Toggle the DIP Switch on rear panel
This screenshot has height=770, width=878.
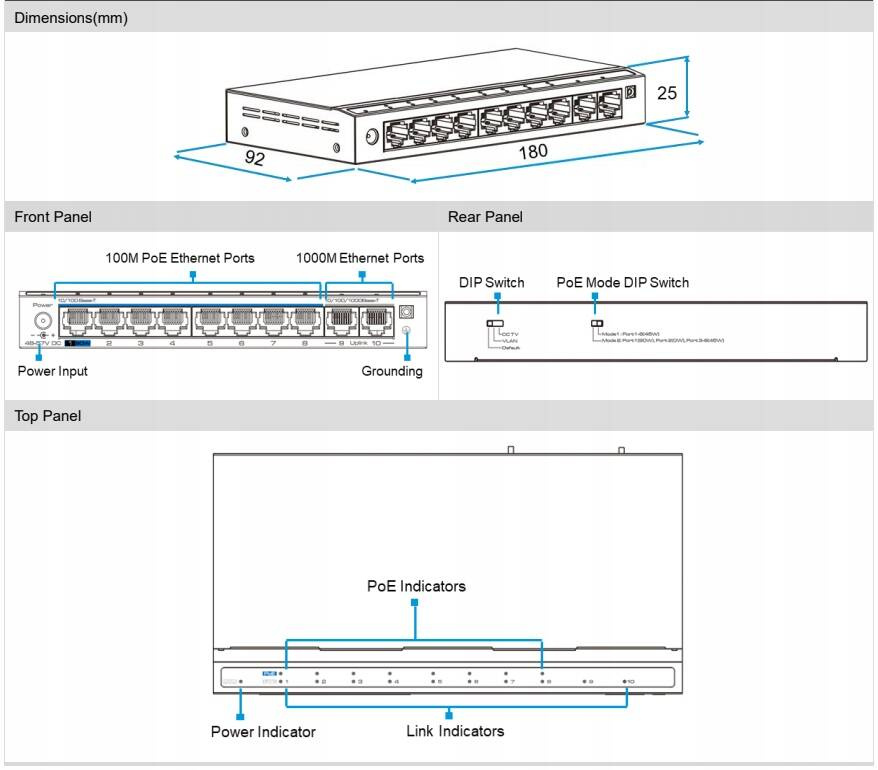492,323
